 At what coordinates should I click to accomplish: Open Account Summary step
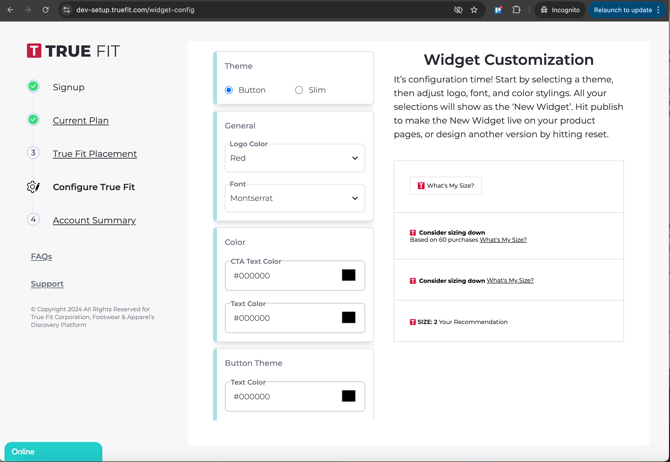pos(94,221)
